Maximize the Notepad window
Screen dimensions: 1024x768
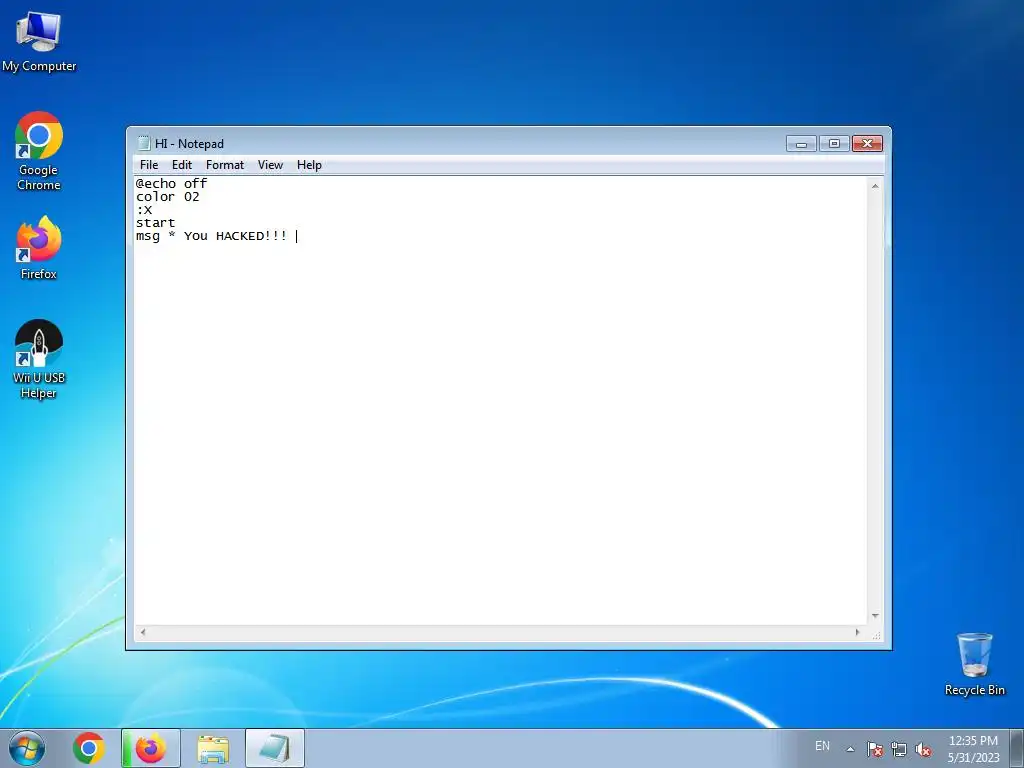(x=834, y=144)
